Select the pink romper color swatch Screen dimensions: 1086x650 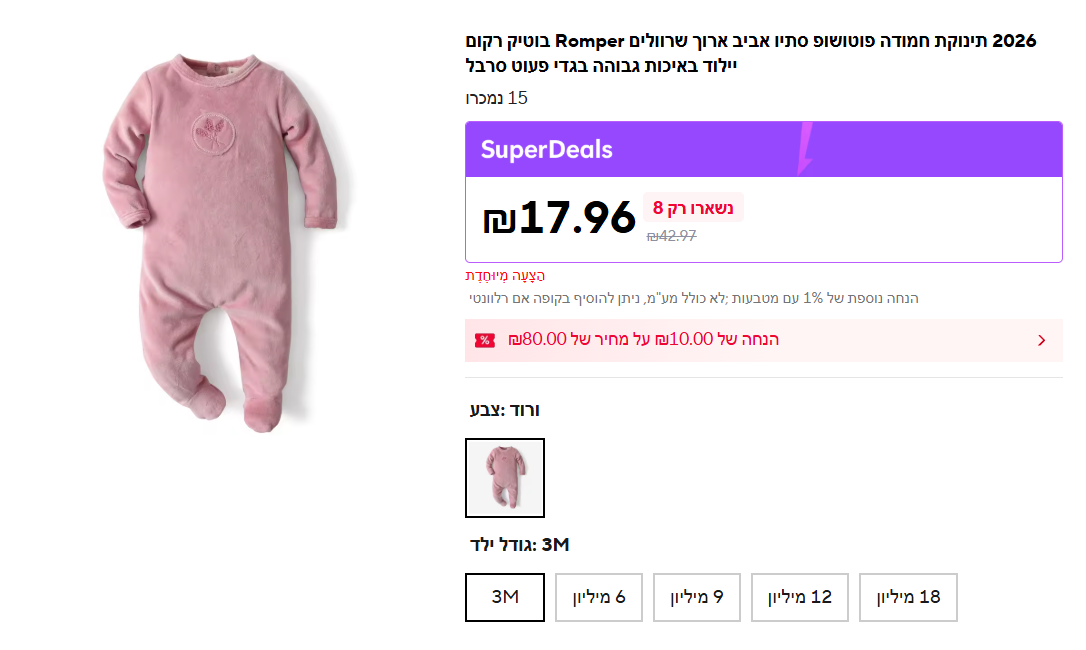point(505,478)
